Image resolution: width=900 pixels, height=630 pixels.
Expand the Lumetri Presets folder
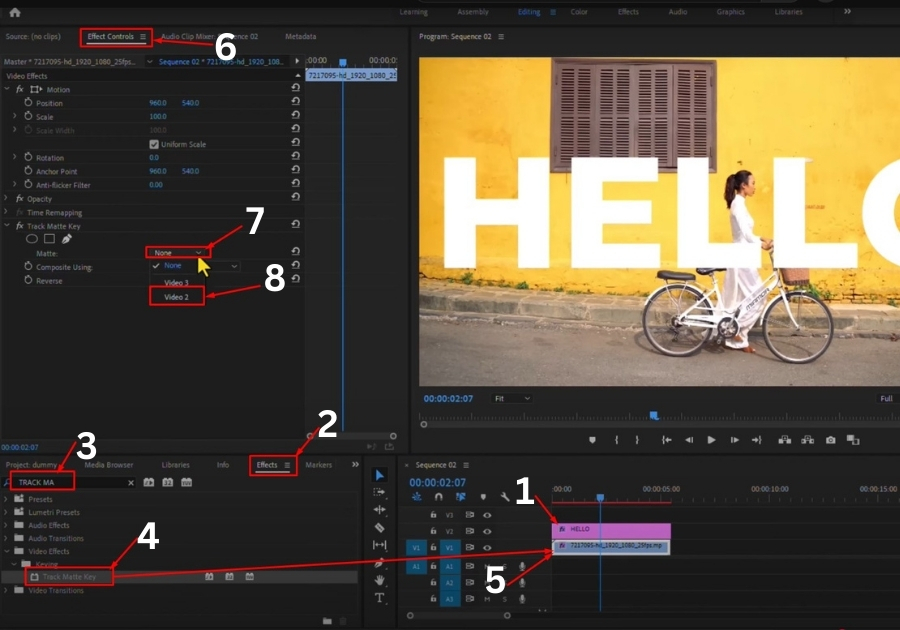[6, 512]
